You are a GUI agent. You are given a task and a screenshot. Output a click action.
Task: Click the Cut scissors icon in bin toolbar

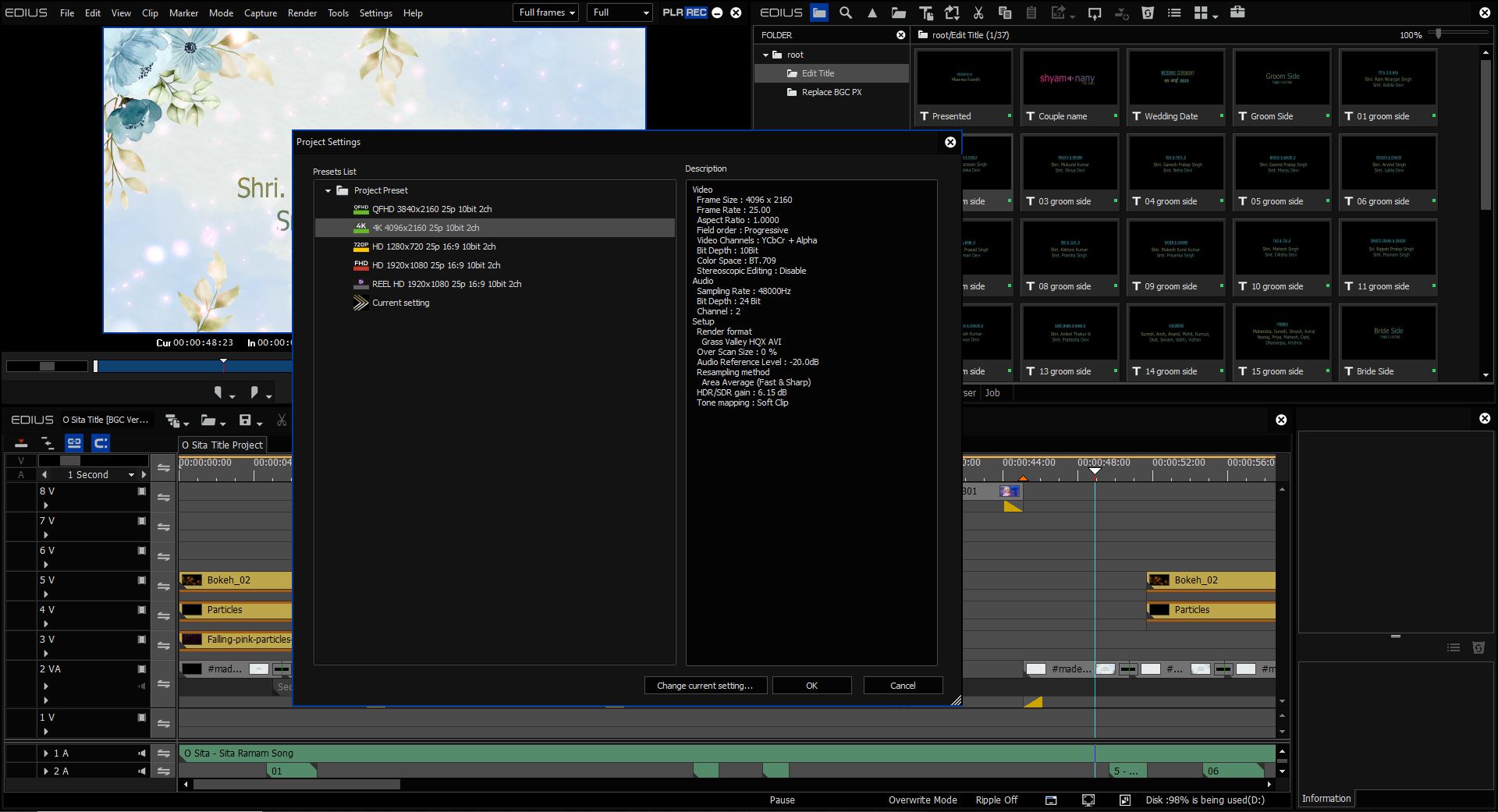978,12
